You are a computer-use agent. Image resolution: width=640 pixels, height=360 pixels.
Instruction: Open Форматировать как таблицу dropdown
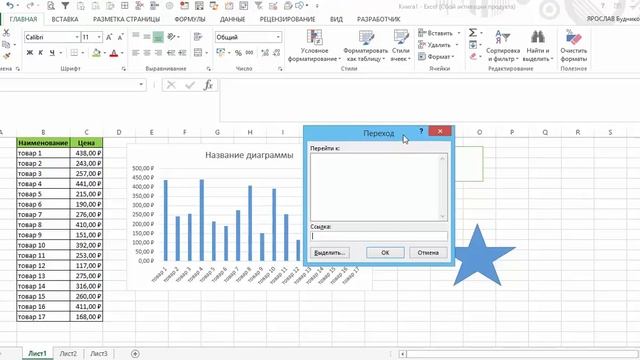pos(365,46)
